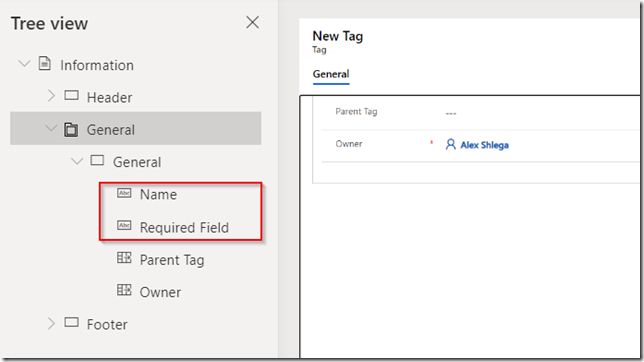
Task: Select Footer in the tree
Action: click(x=107, y=324)
